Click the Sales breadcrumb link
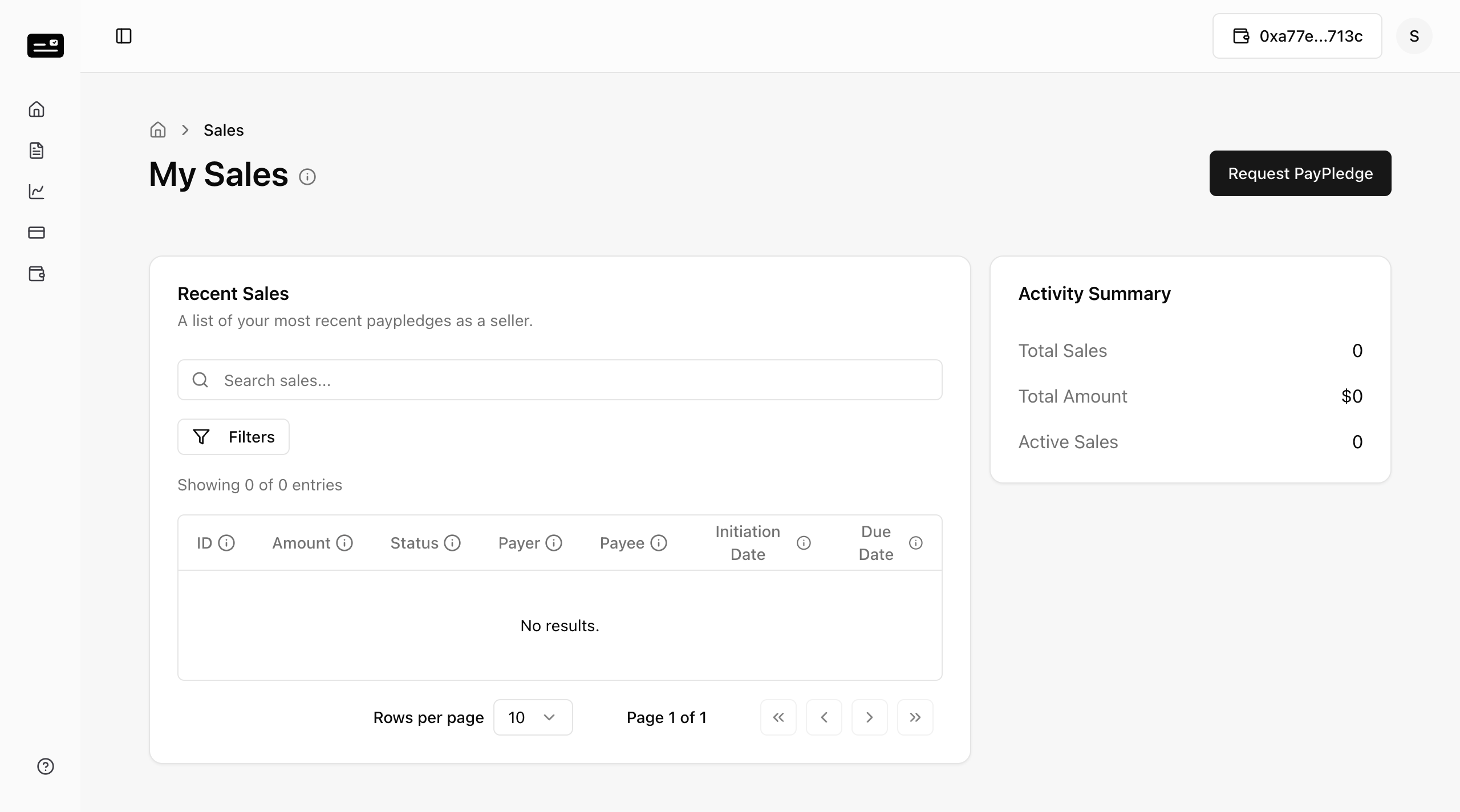This screenshot has width=1460, height=812. tap(224, 130)
